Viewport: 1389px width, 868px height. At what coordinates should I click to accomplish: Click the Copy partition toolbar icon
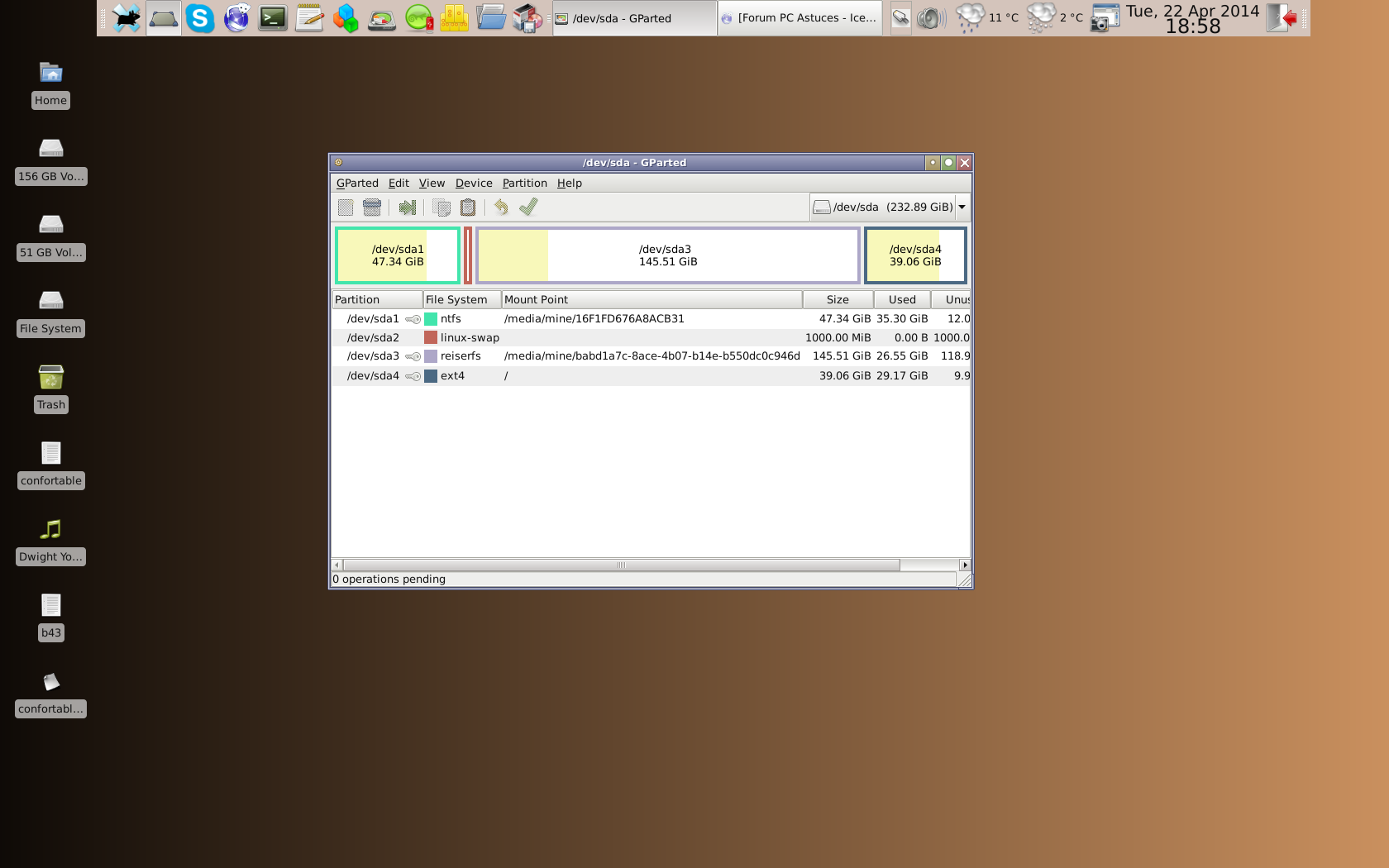pos(442,207)
